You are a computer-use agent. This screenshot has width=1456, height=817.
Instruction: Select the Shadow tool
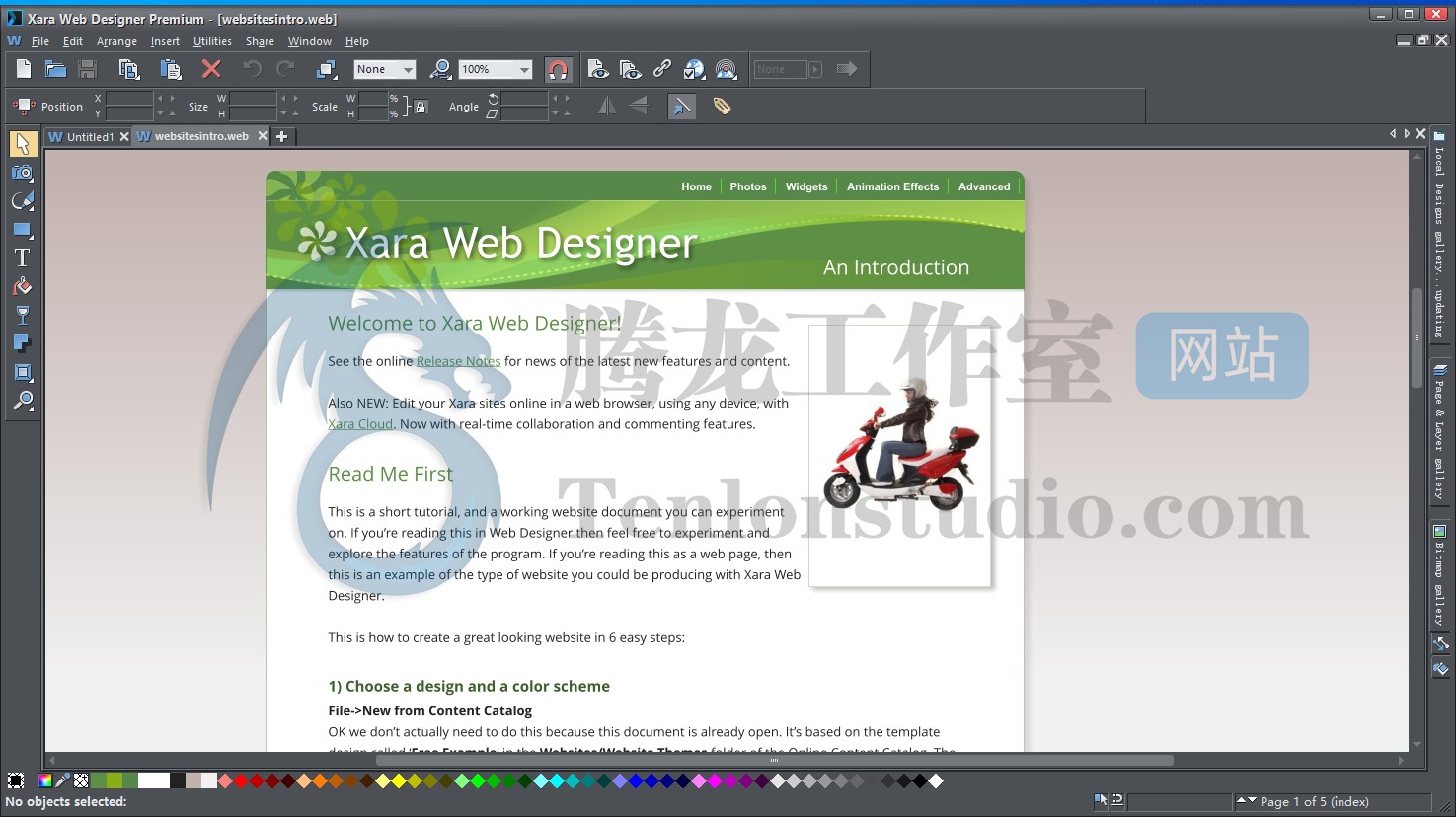pyautogui.click(x=22, y=343)
